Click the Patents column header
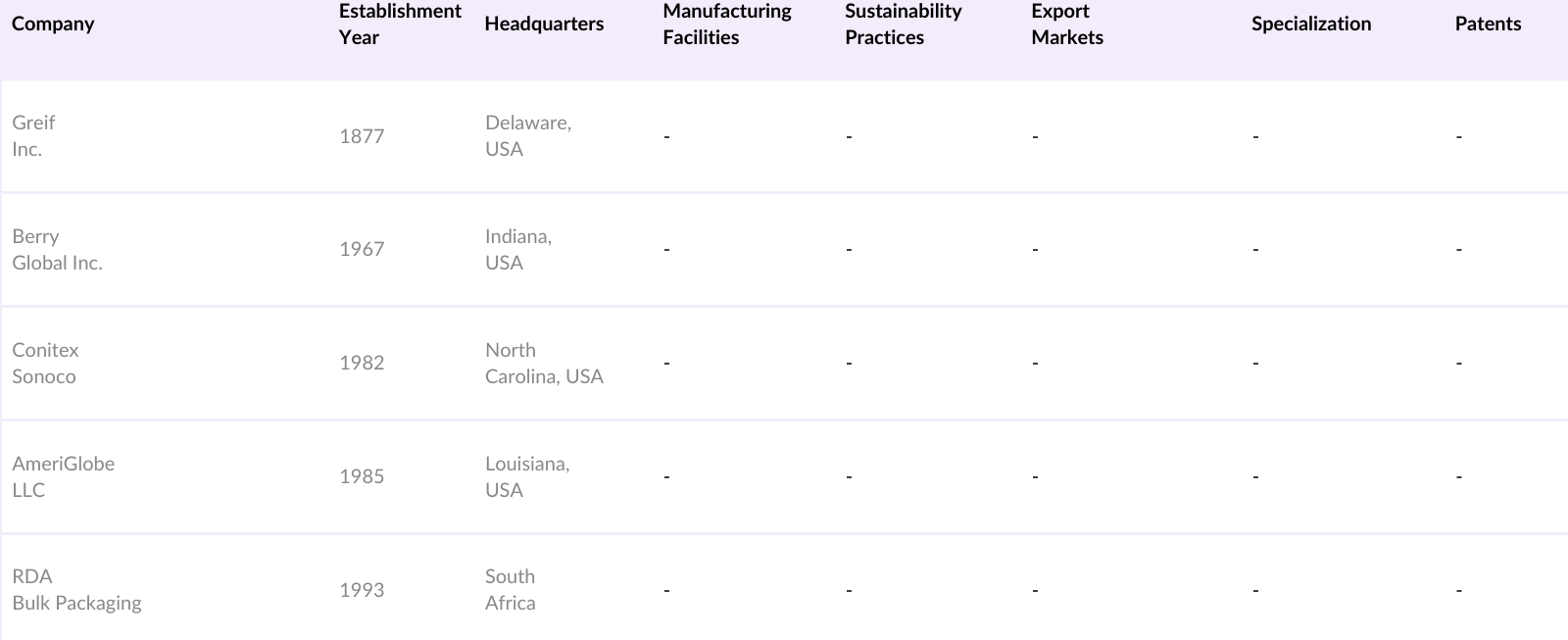Screen dimensions: 1568x640 click(1487, 24)
